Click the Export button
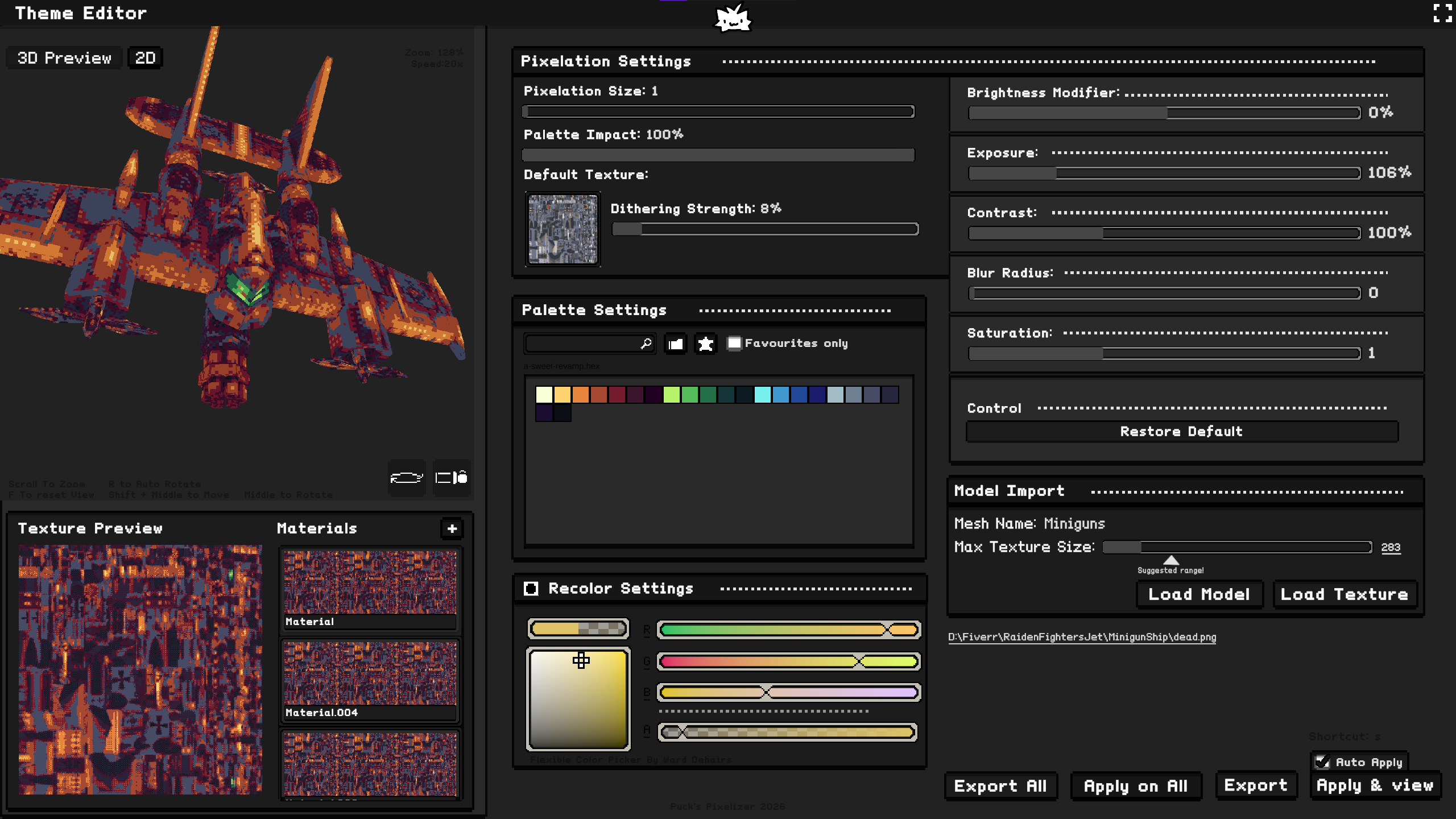The height and width of the screenshot is (819, 1456). [x=1256, y=785]
